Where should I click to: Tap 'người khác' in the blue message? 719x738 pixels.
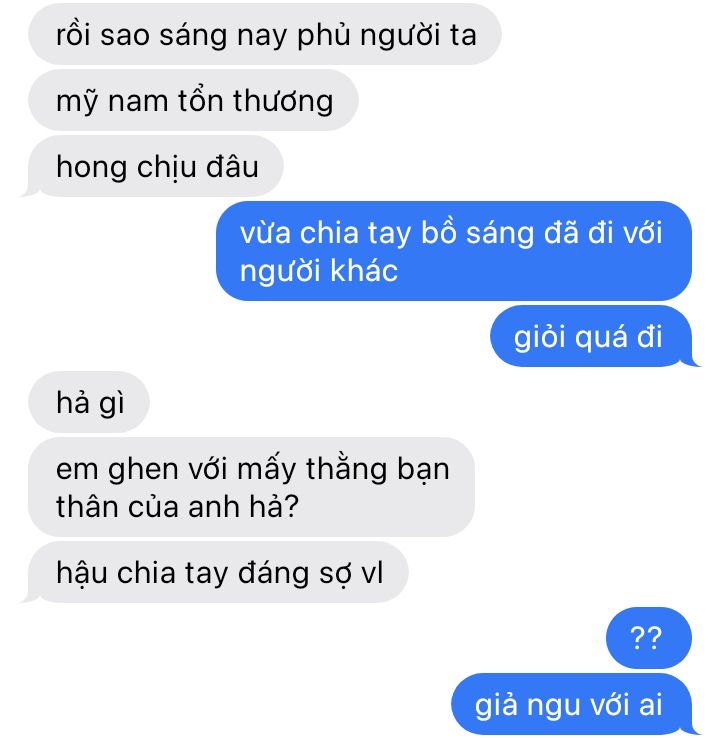pos(319,271)
